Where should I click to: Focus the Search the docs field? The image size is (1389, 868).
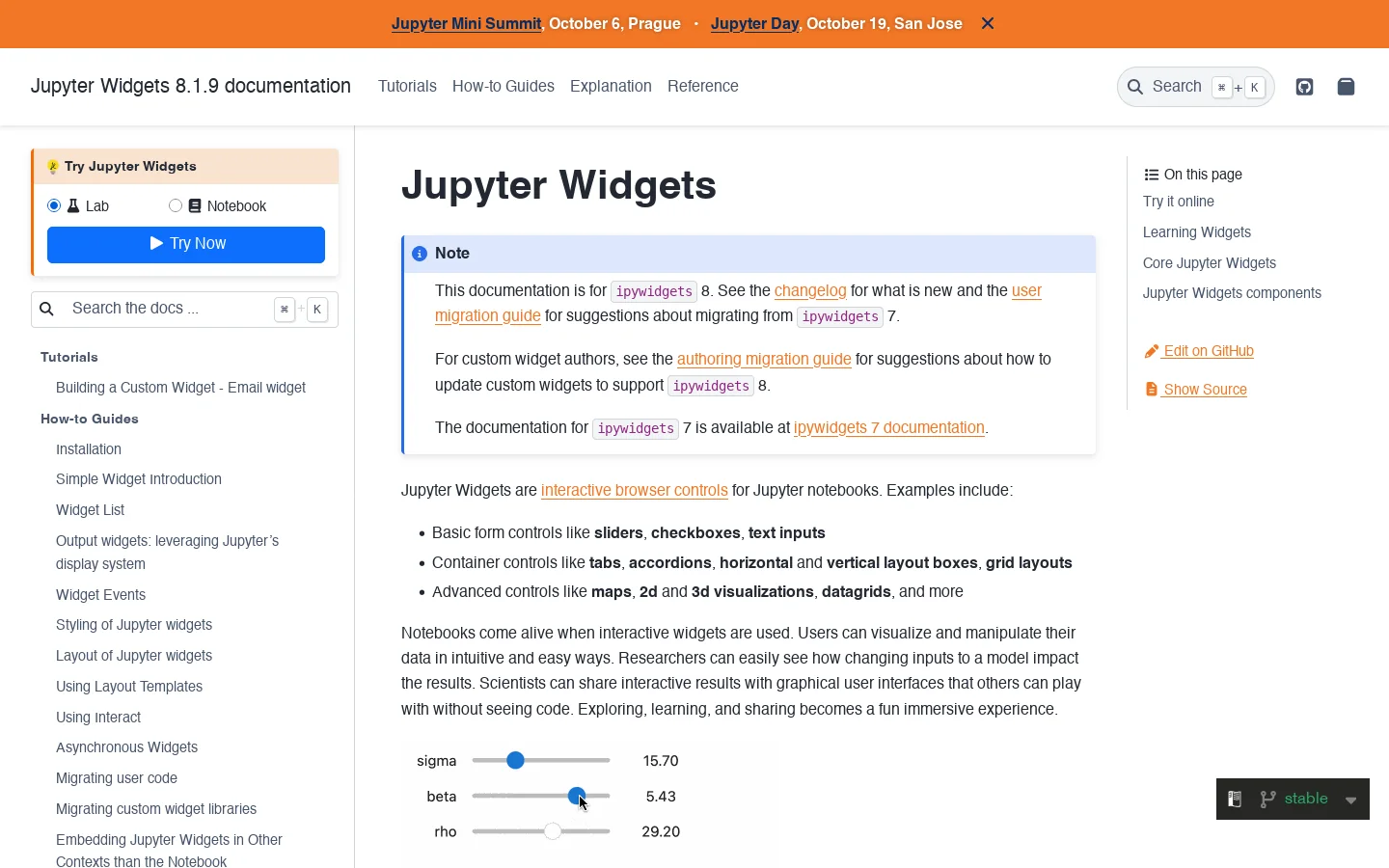pos(184,309)
